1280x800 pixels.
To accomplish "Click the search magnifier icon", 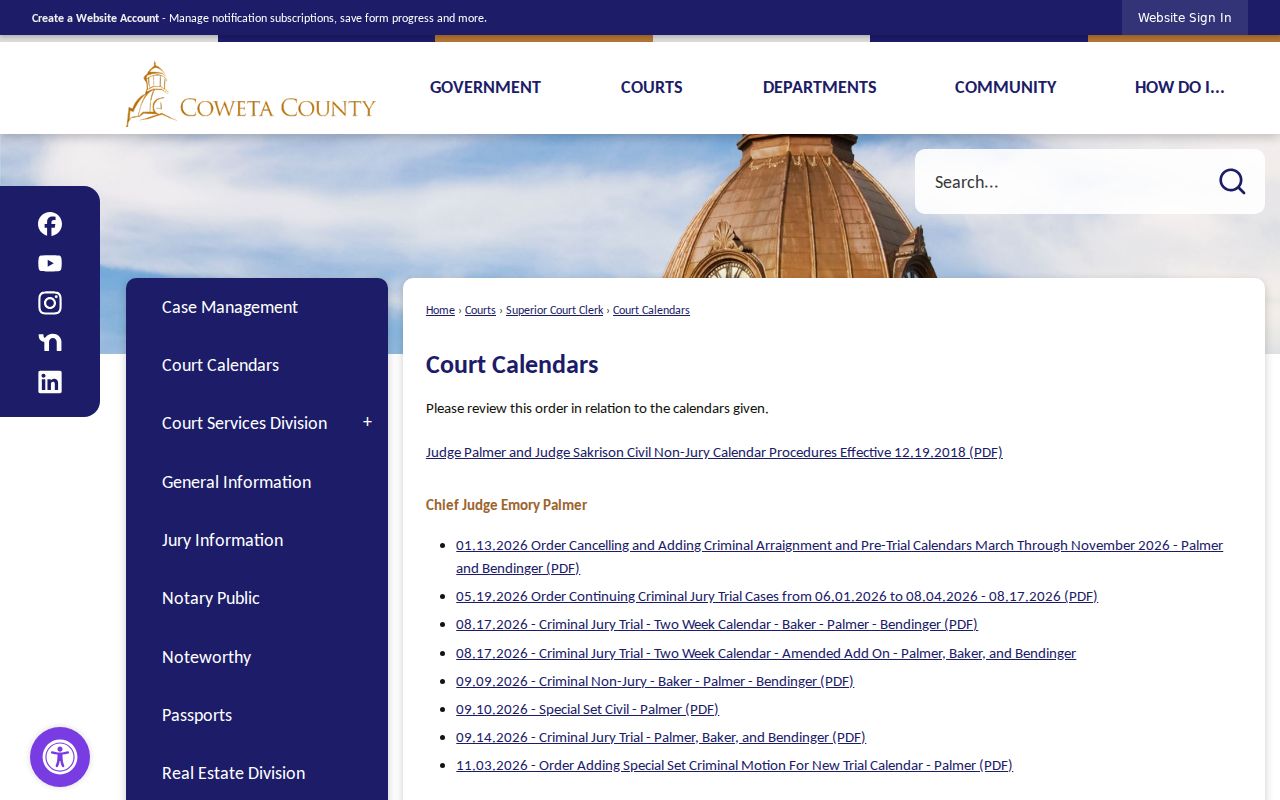I will pos(1232,181).
